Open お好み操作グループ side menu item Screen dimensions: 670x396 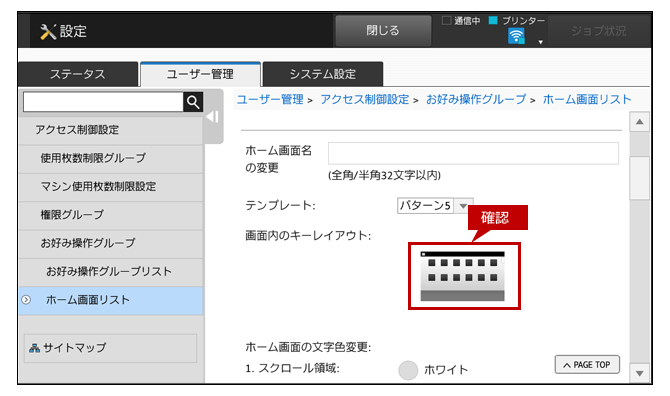[111, 243]
